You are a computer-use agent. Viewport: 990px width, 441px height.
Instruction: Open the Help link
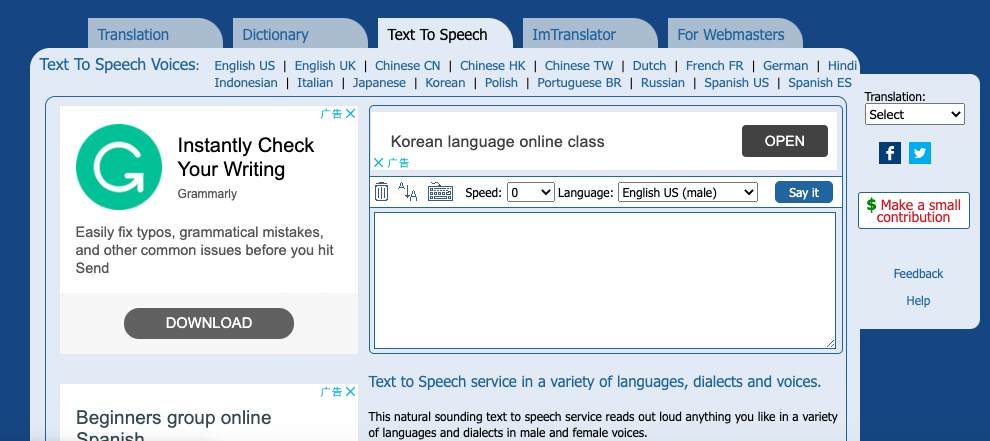(918, 301)
